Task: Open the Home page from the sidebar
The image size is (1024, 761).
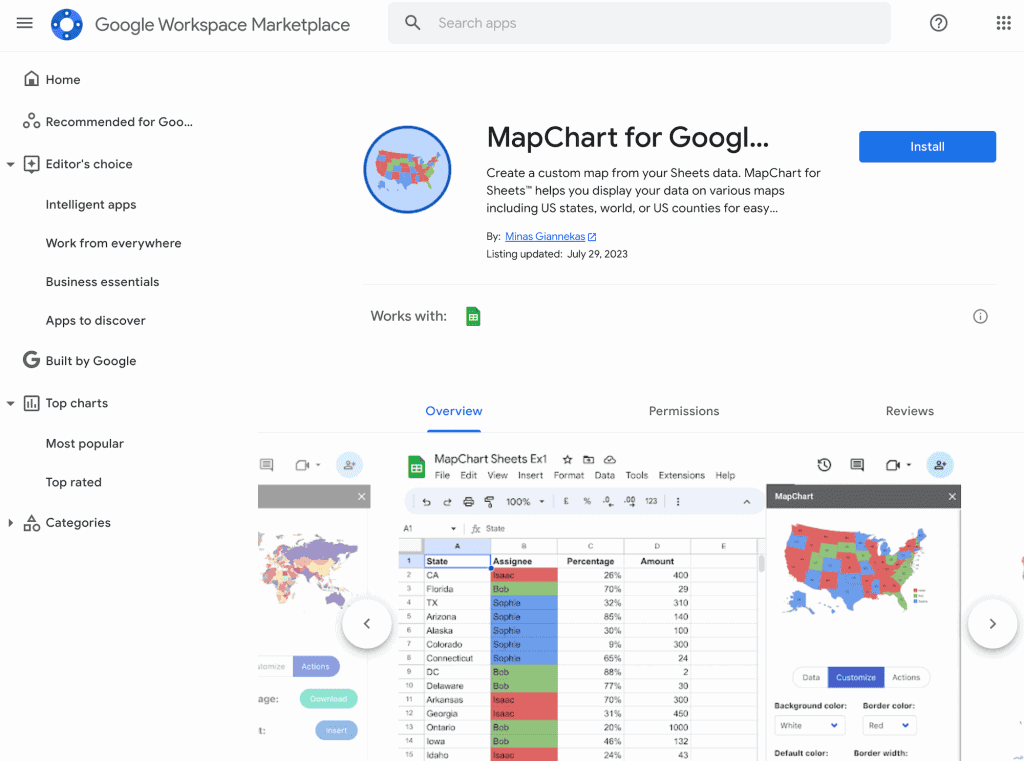Action: pyautogui.click(x=63, y=80)
